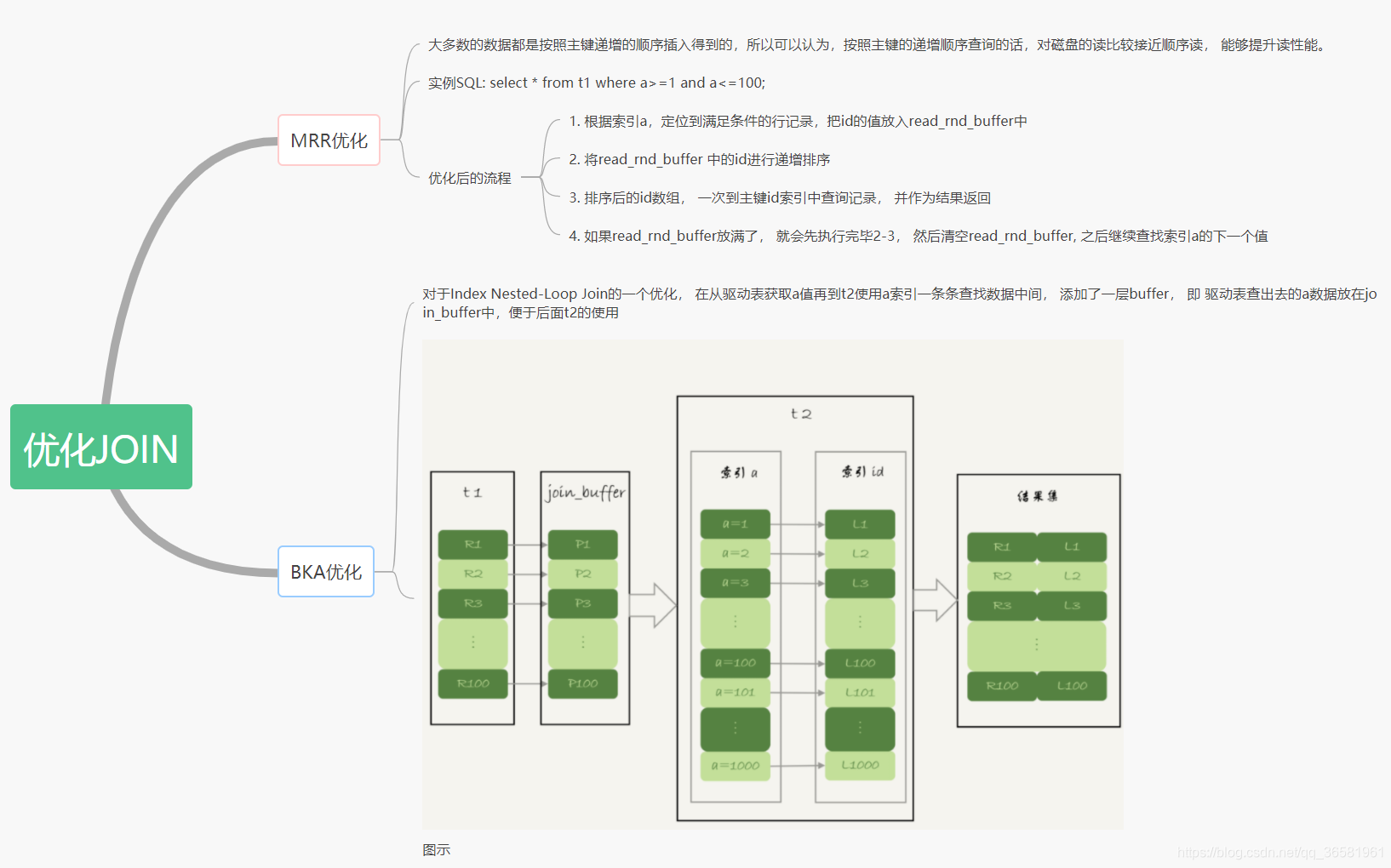Click the t2 table title in diagram

tap(801, 414)
